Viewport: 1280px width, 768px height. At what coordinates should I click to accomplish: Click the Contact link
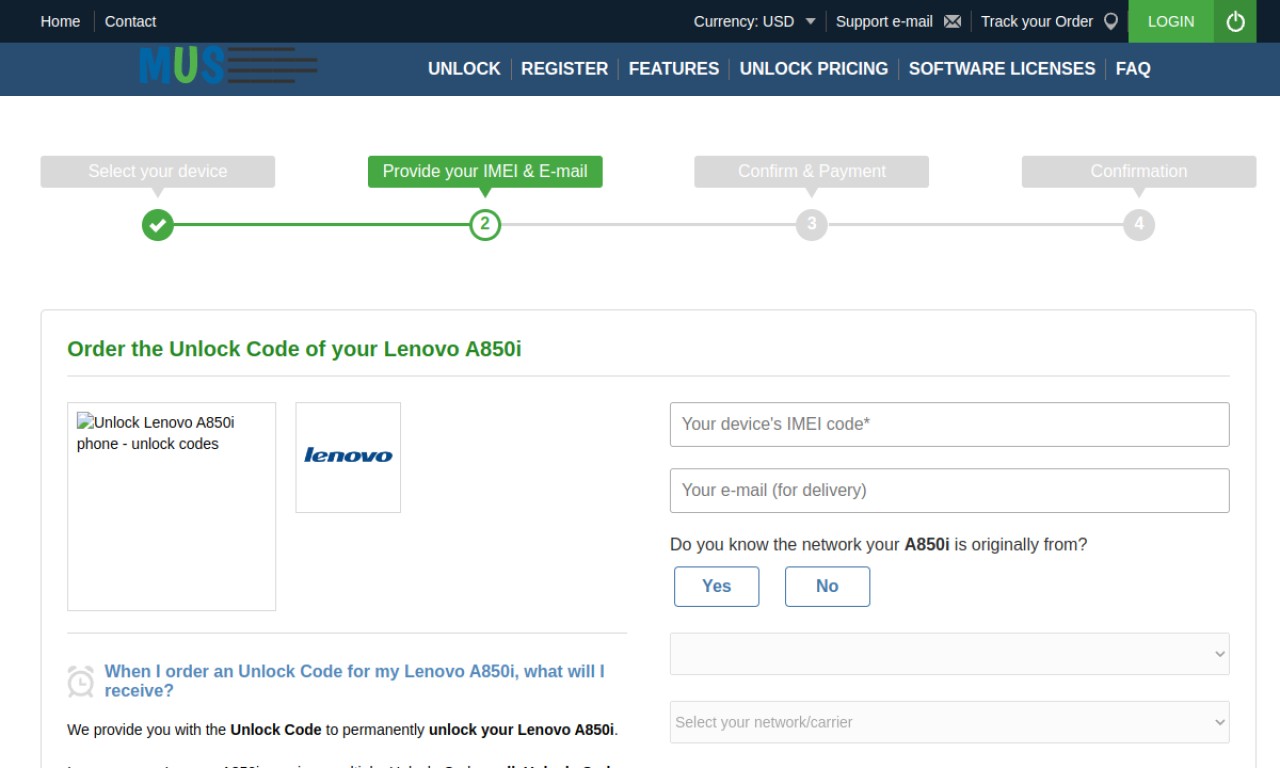pyautogui.click(x=131, y=21)
